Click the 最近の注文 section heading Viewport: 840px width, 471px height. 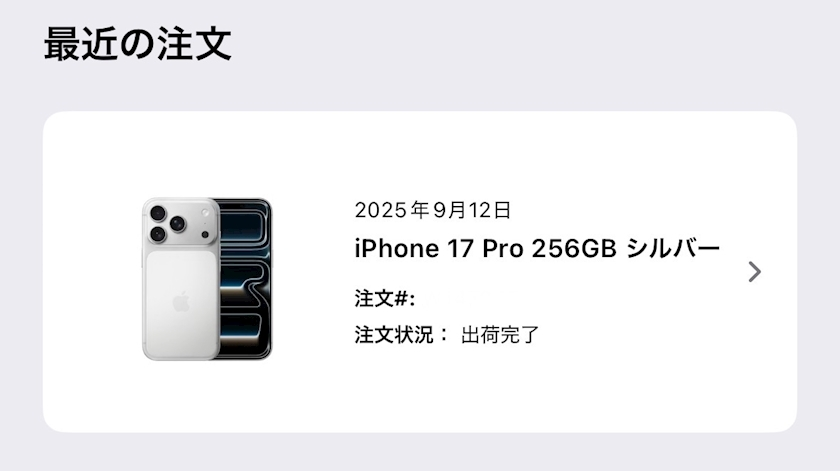pyautogui.click(x=138, y=44)
